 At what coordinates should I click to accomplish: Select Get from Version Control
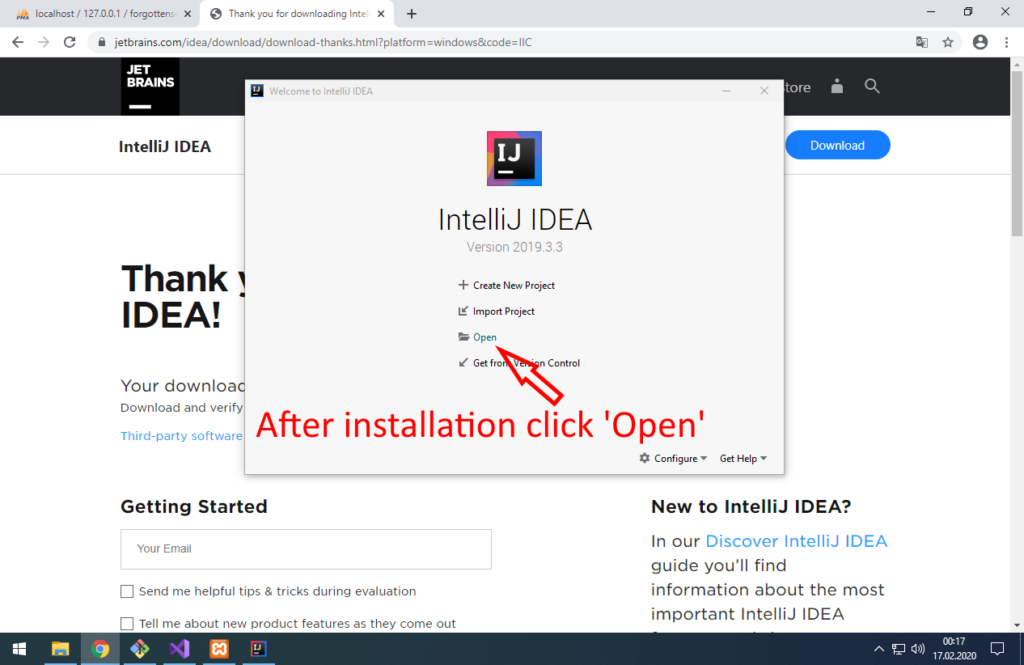(x=519, y=363)
